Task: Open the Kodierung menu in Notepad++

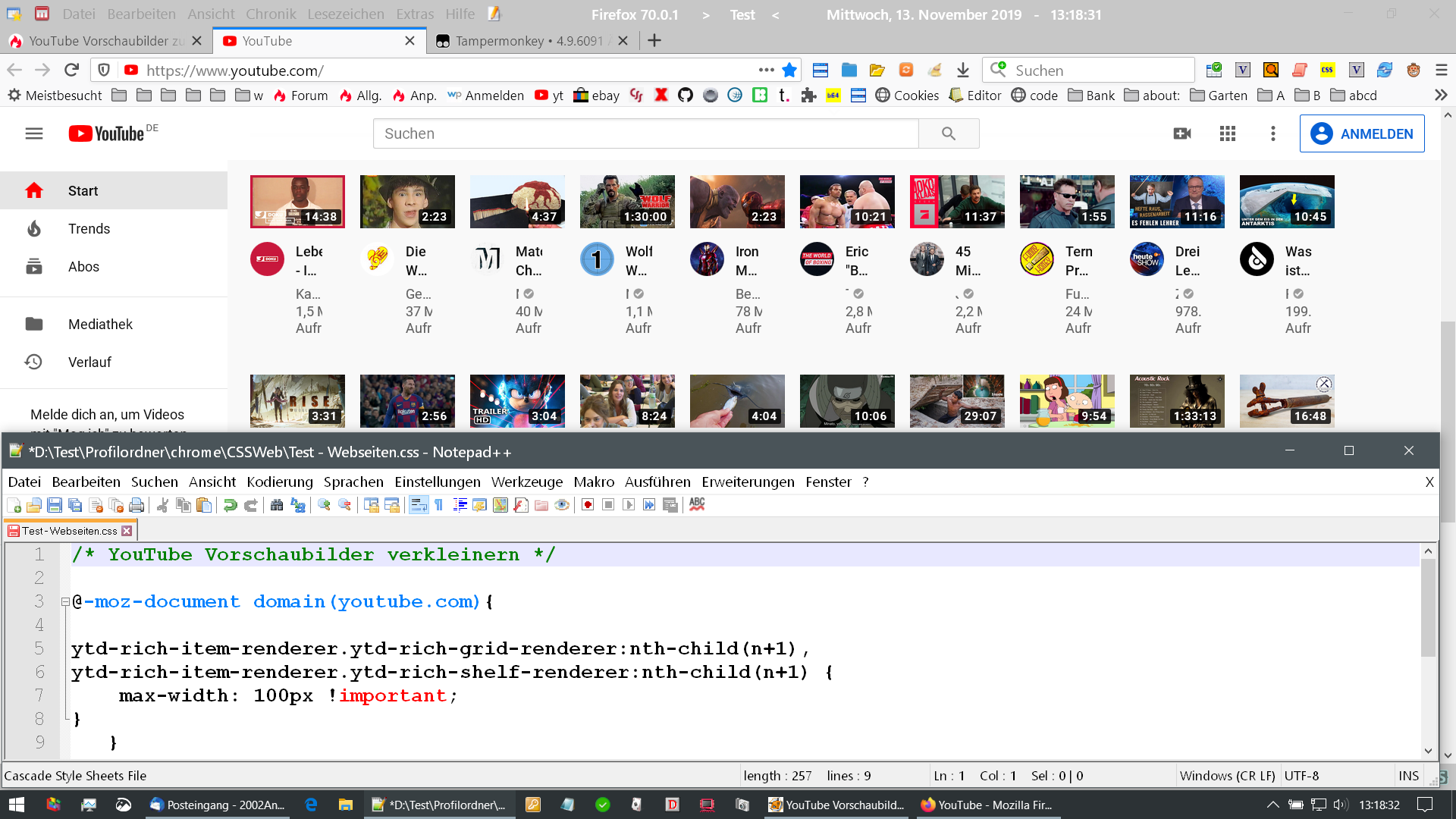Action: [x=279, y=482]
